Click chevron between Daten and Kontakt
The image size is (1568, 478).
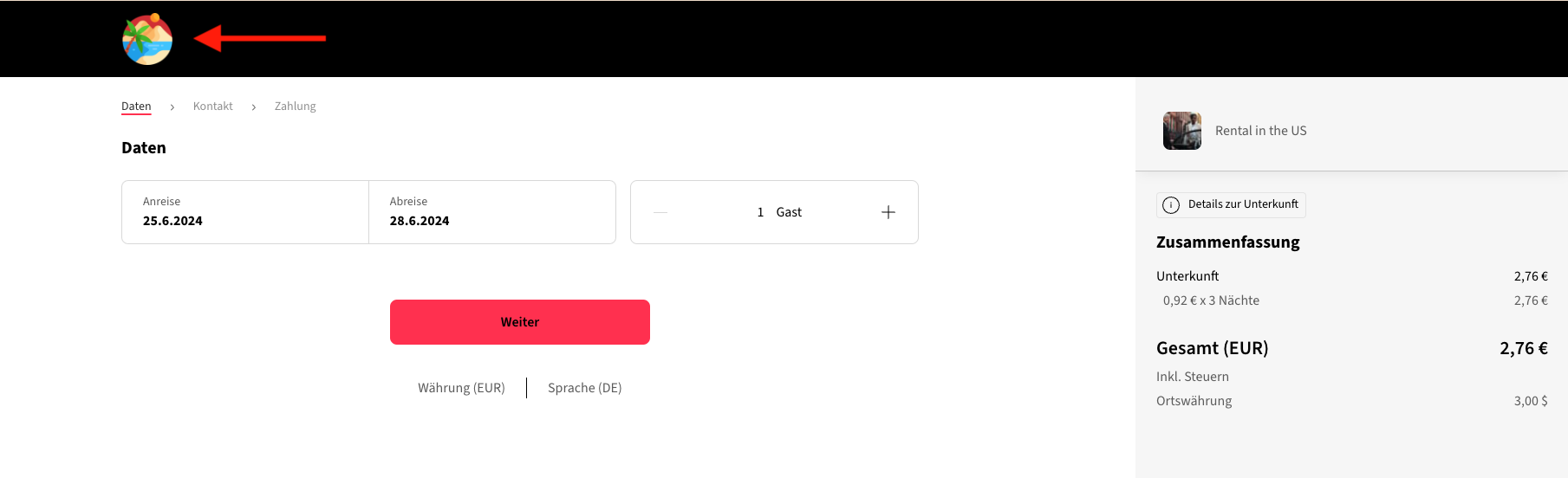pyautogui.click(x=172, y=107)
